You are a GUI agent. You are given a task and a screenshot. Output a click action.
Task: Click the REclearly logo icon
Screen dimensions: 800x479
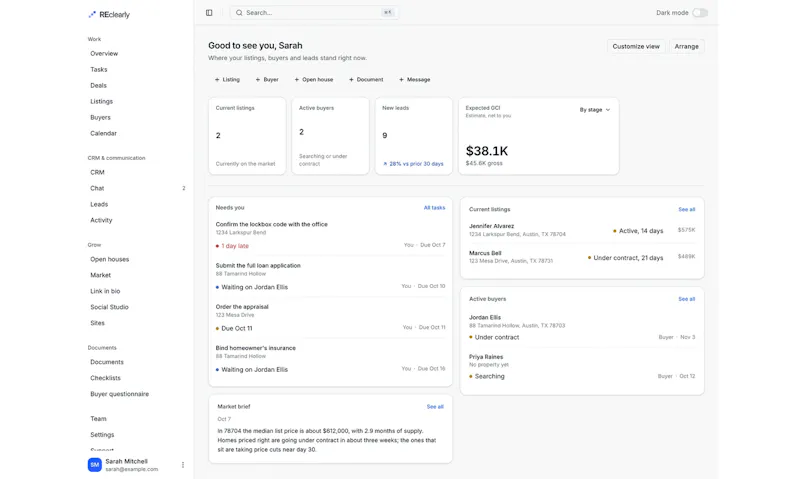[x=92, y=15]
